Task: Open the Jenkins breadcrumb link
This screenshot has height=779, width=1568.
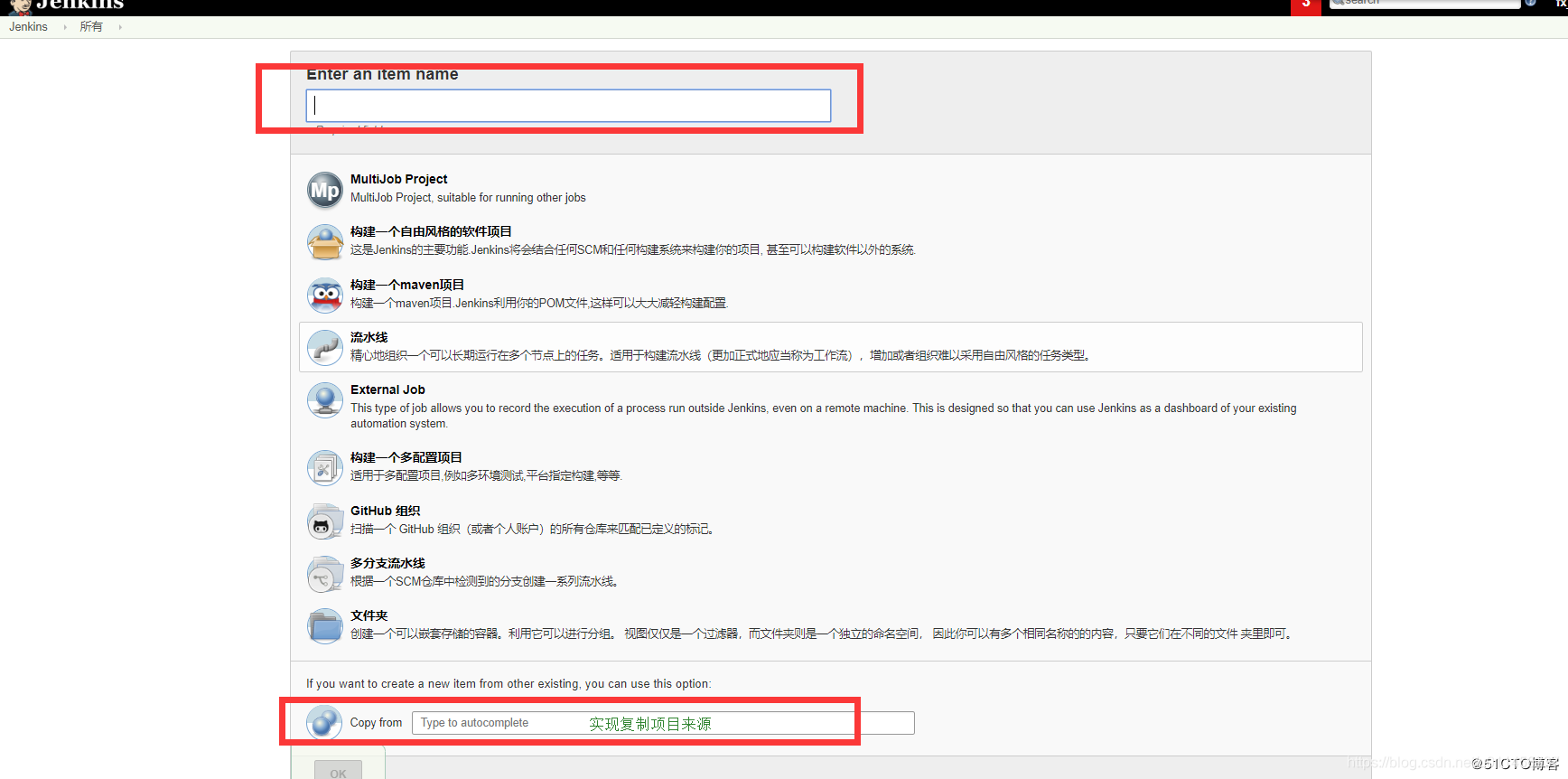Action: tap(28, 27)
